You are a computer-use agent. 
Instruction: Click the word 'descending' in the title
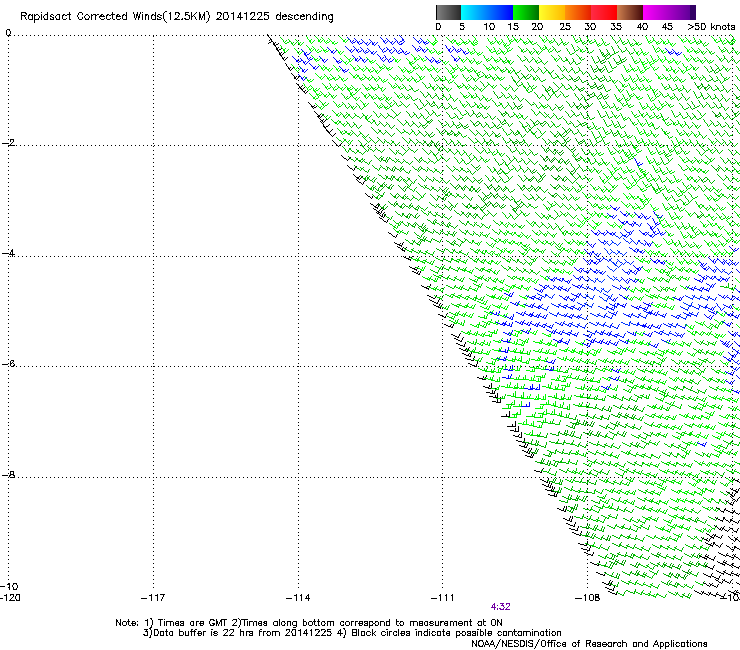304,17
